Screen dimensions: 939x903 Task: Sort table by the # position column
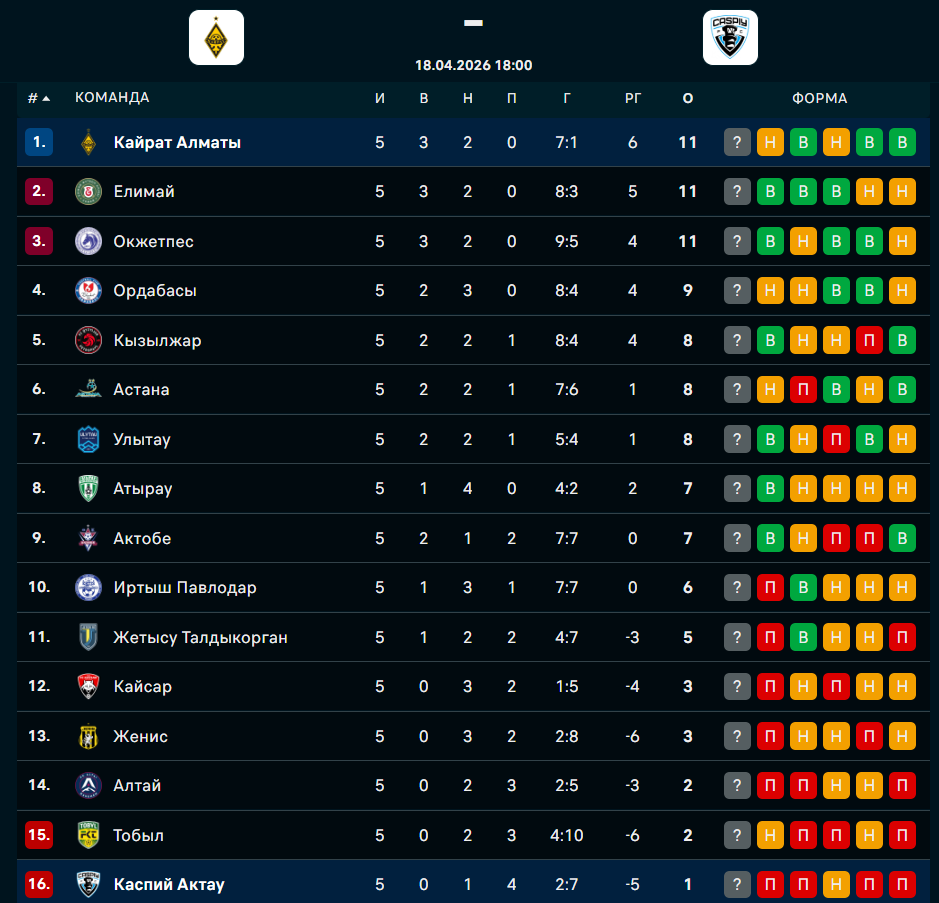(38, 98)
